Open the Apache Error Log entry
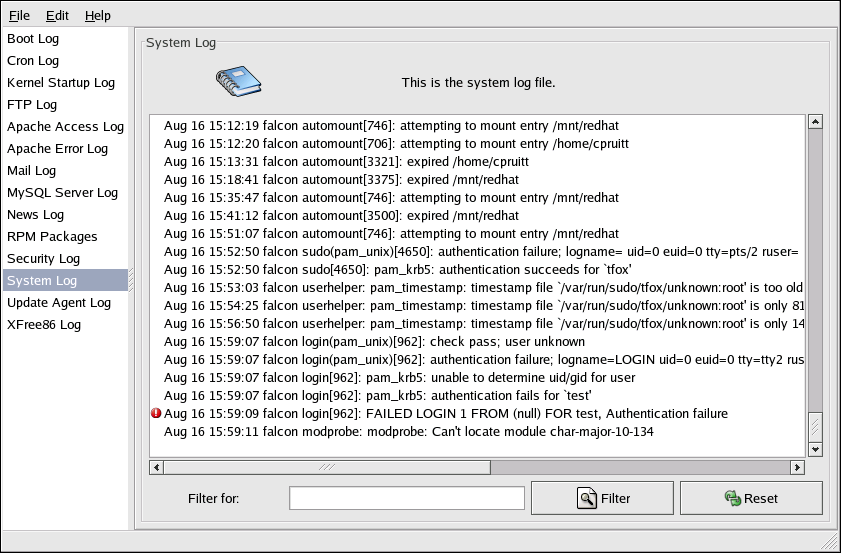 57,149
